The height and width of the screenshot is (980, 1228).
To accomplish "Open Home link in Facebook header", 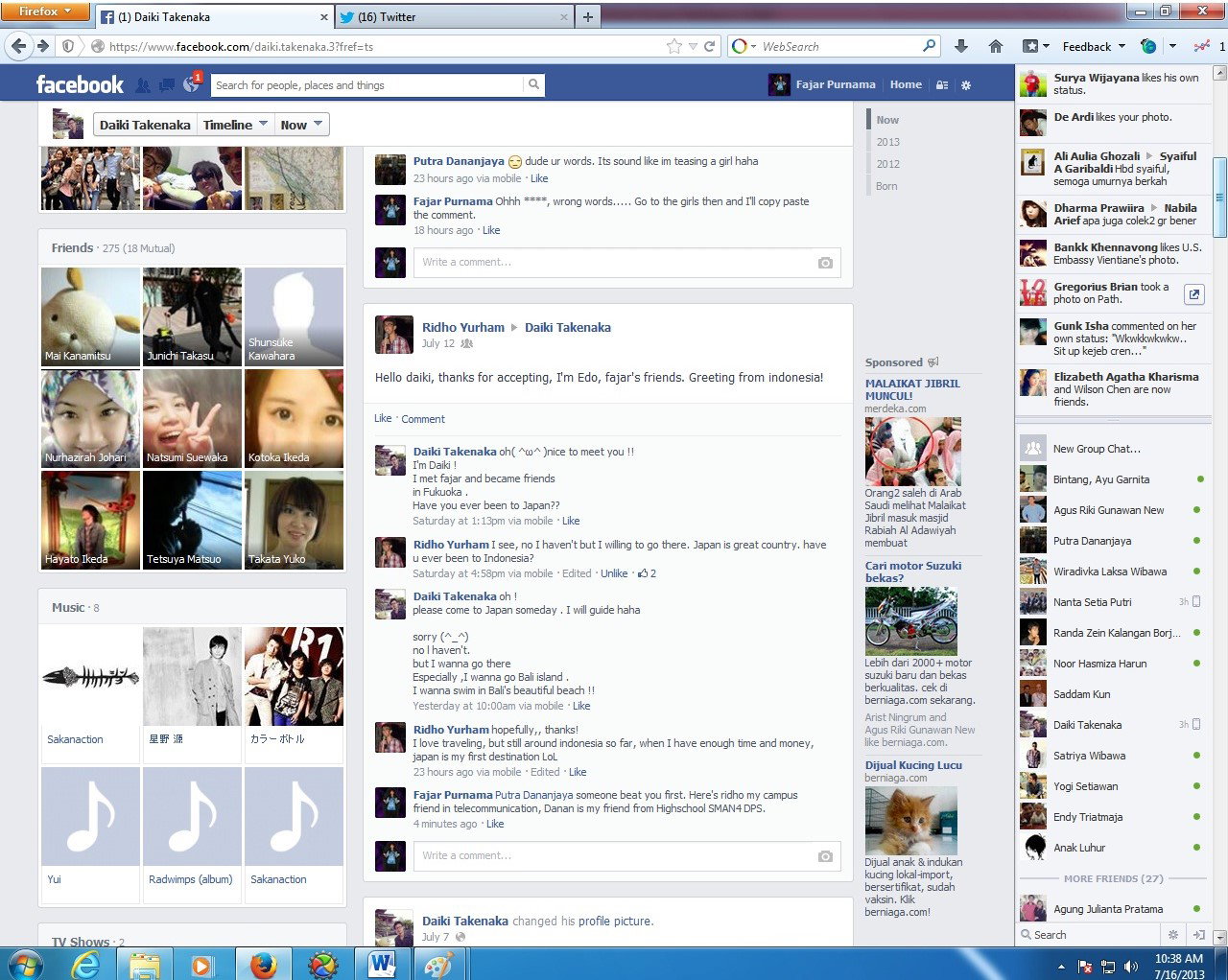I will coord(906,84).
